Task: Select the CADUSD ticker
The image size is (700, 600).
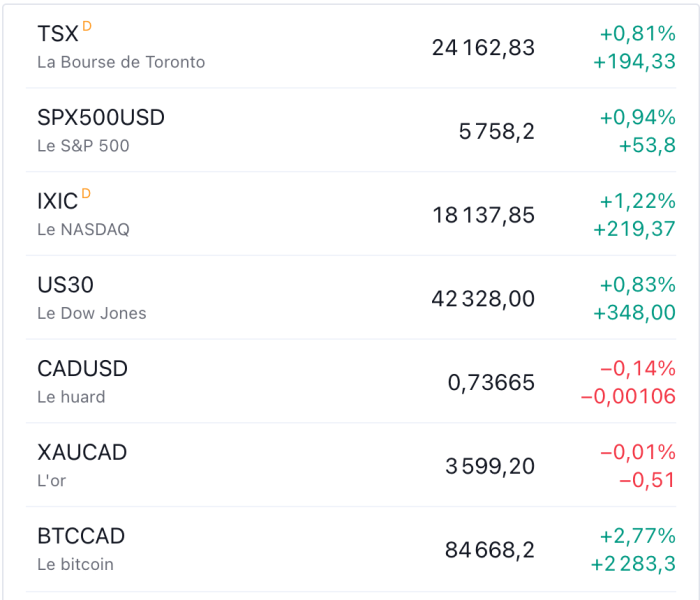Action: (82, 369)
